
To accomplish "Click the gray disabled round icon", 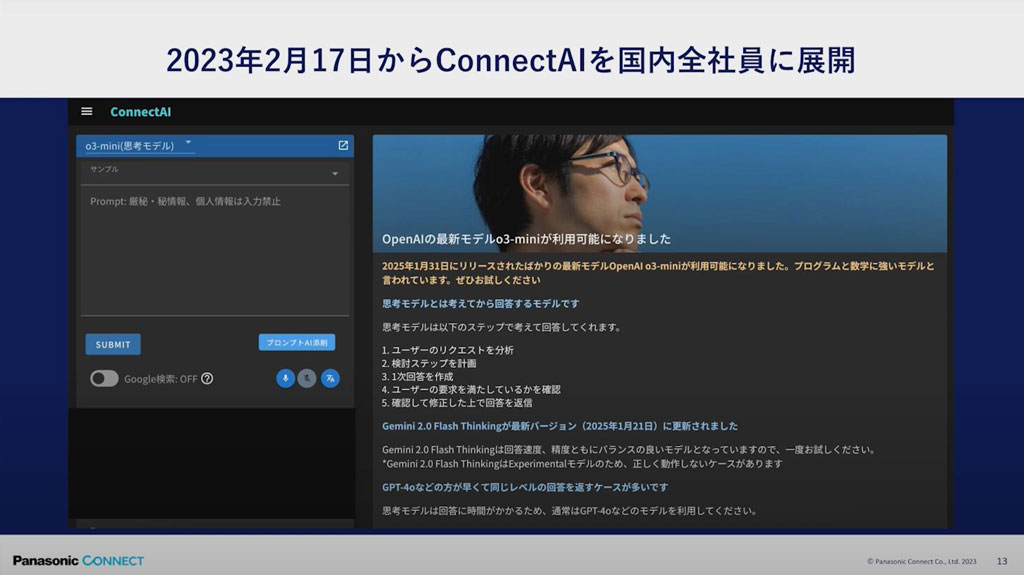I will coord(307,378).
